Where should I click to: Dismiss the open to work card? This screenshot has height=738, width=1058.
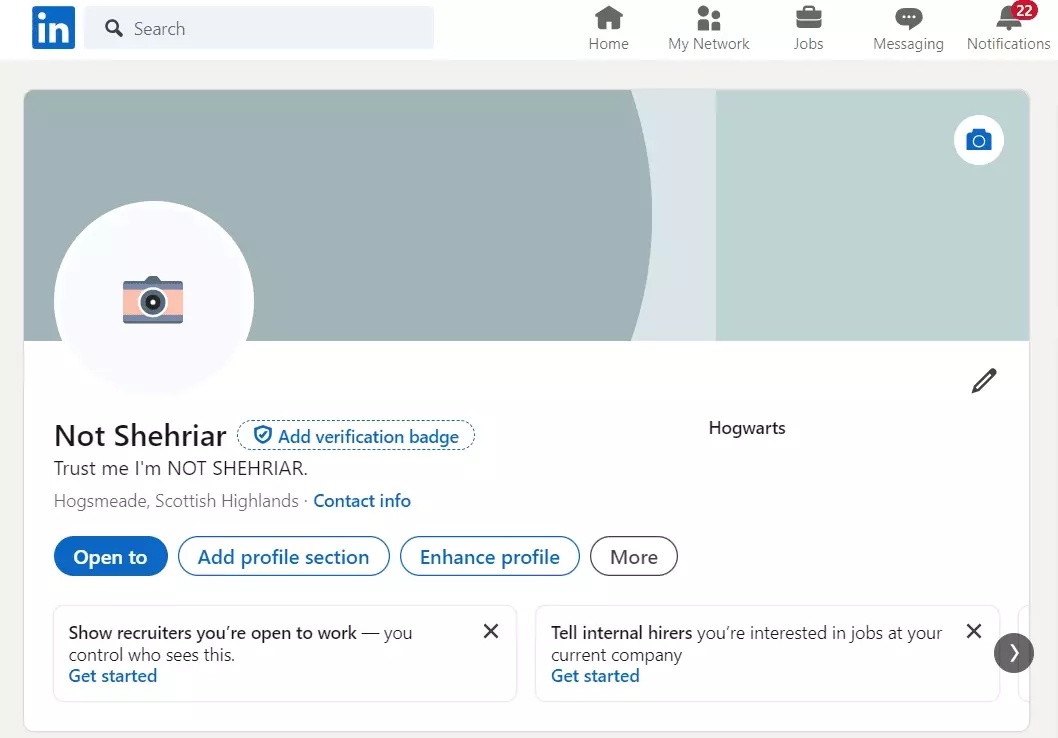pyautogui.click(x=491, y=631)
